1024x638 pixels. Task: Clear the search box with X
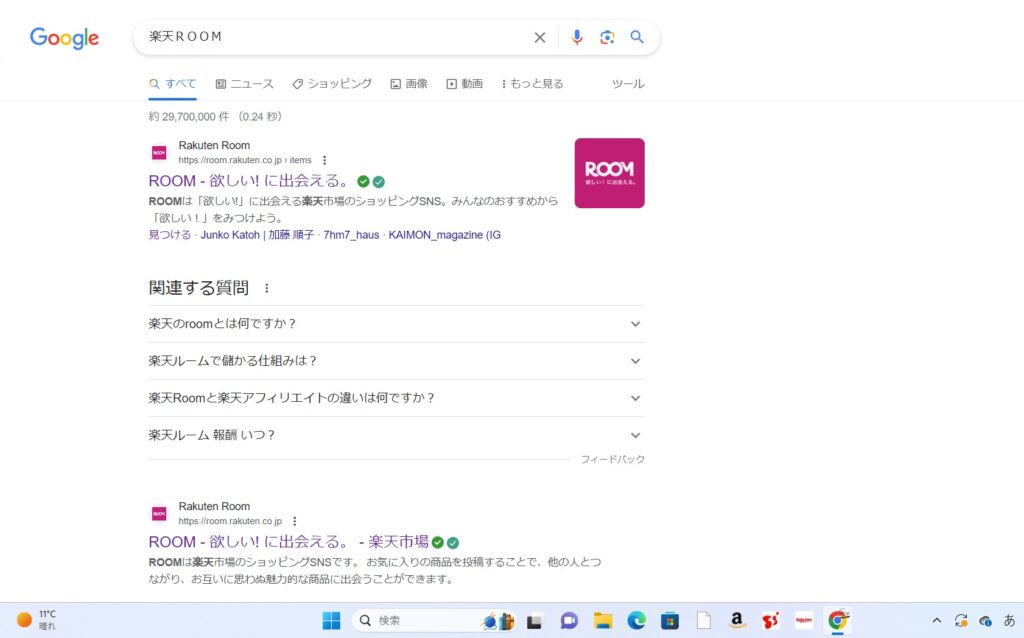540,37
